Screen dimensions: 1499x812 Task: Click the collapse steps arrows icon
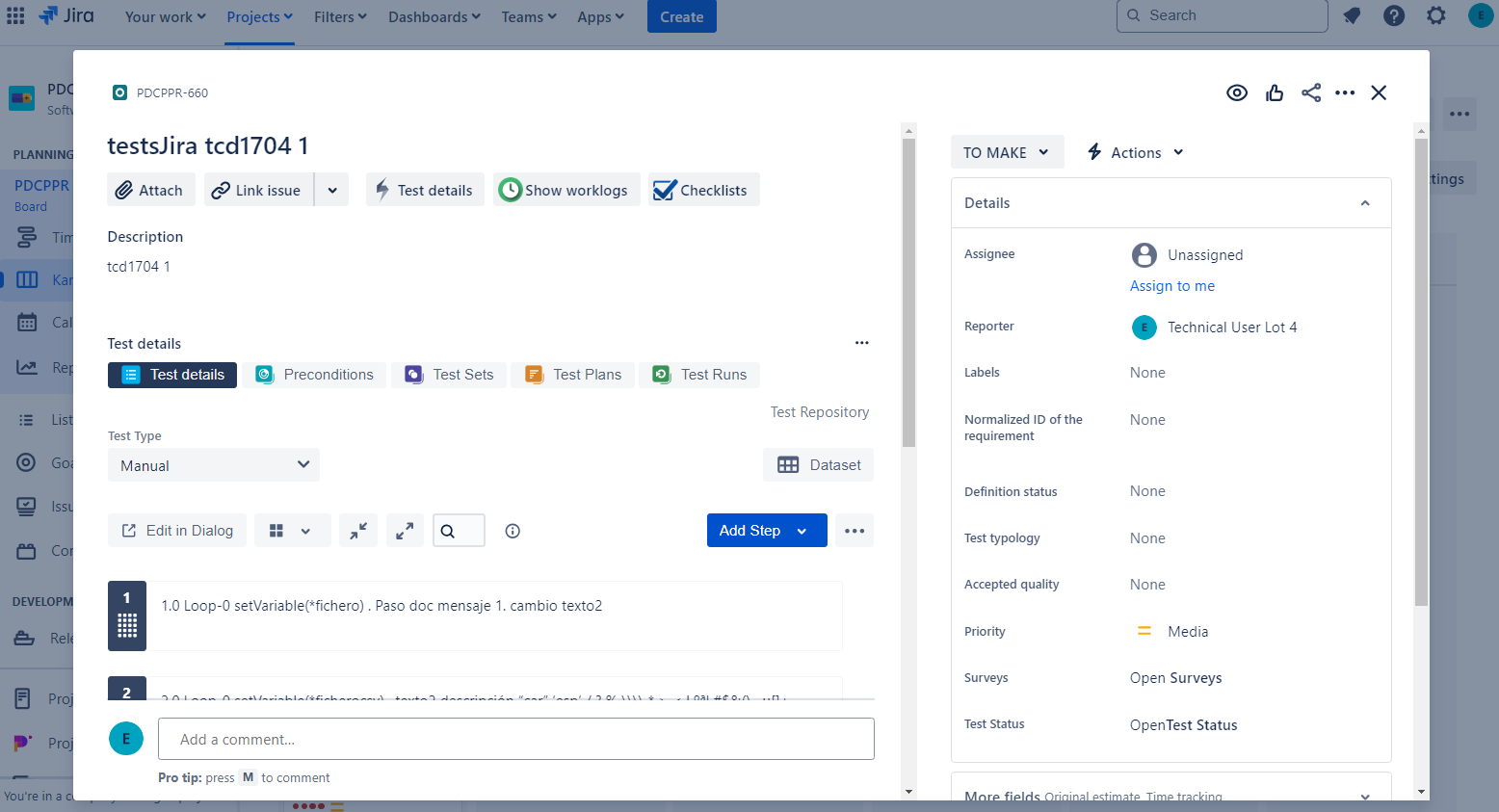click(358, 531)
